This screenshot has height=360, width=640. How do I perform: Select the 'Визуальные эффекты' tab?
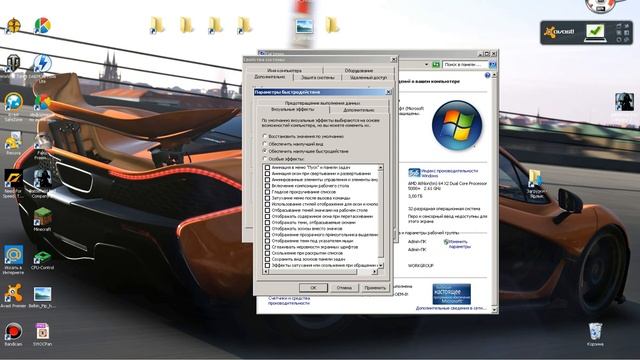pos(293,109)
